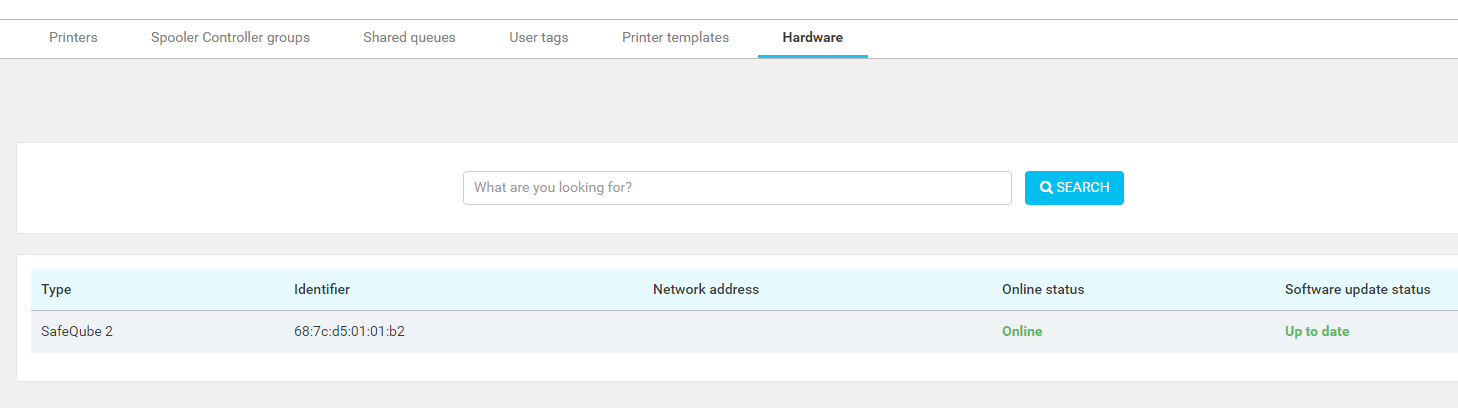Click the Software update status column header

(x=1357, y=290)
